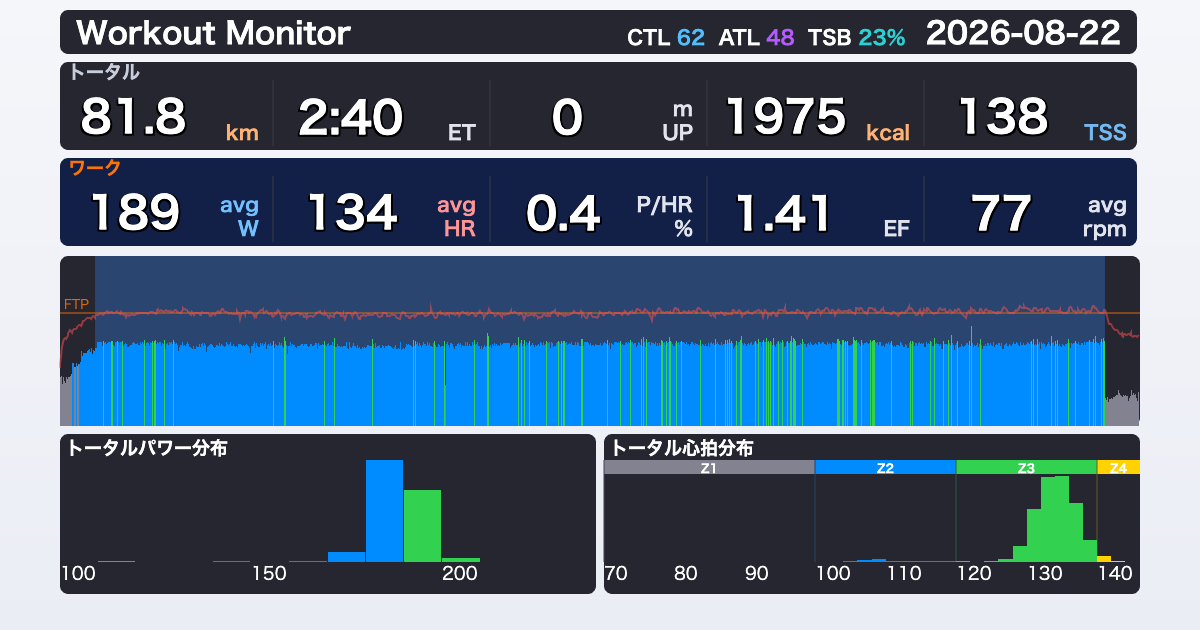Click the 1.41 EF value
Image resolution: width=1200 pixels, height=630 pixels.
[823, 212]
